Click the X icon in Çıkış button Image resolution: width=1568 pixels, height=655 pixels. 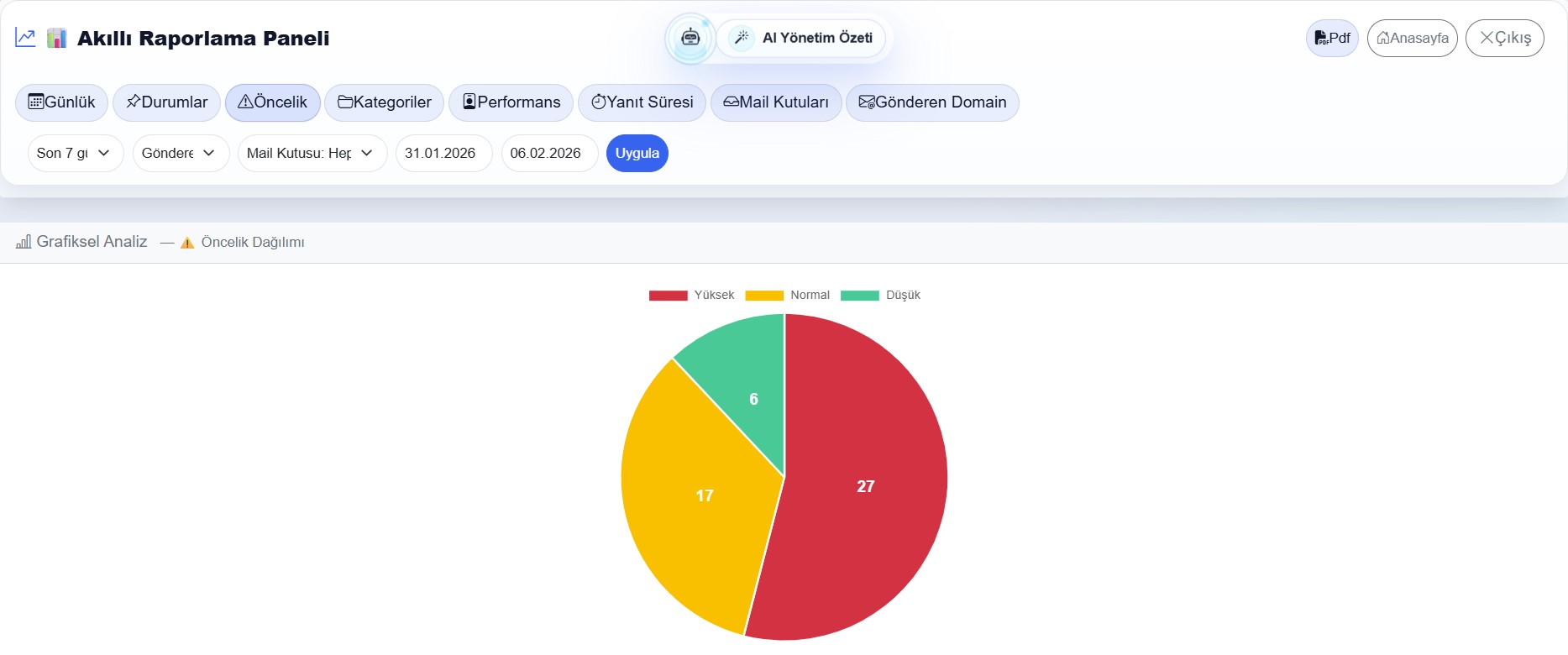pyautogui.click(x=1486, y=38)
